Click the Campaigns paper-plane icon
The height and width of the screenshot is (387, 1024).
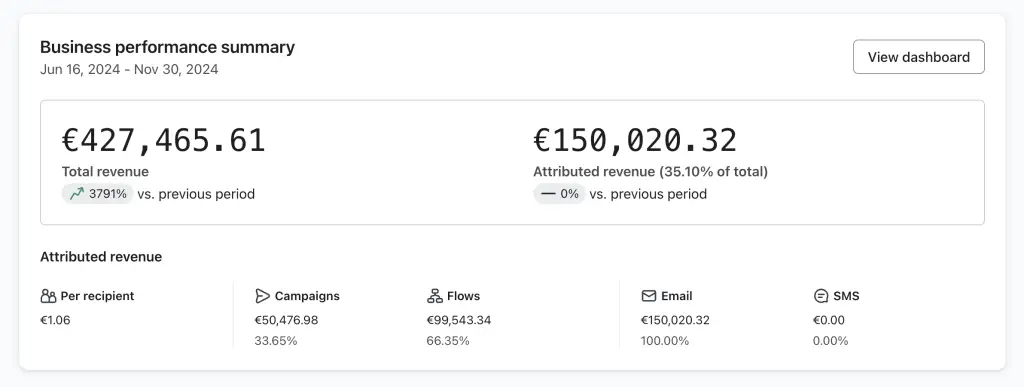[263, 296]
